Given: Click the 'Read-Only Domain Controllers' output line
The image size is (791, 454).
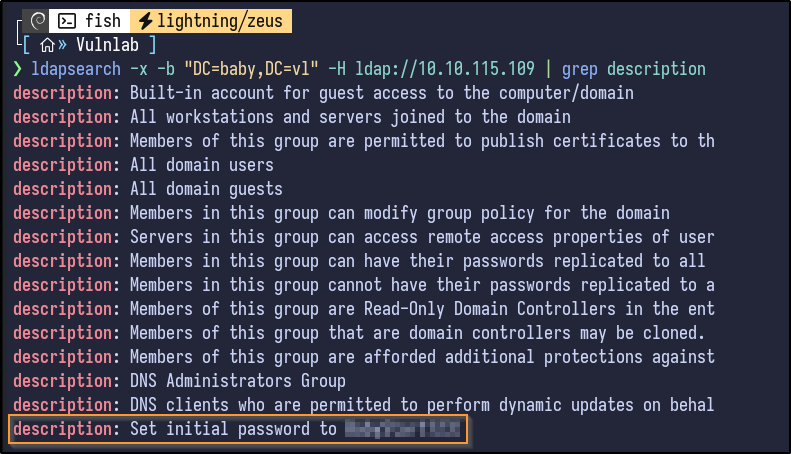Looking at the screenshot, I should 422,309.
